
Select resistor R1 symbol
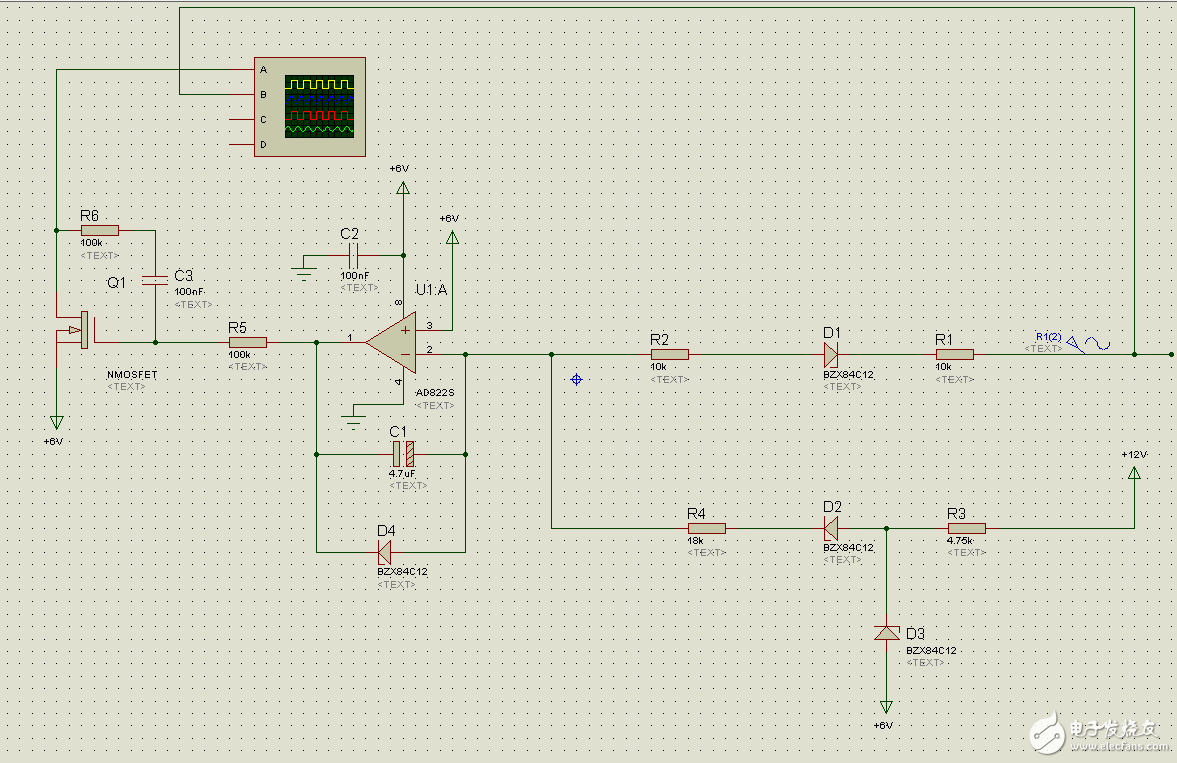pyautogui.click(x=955, y=354)
